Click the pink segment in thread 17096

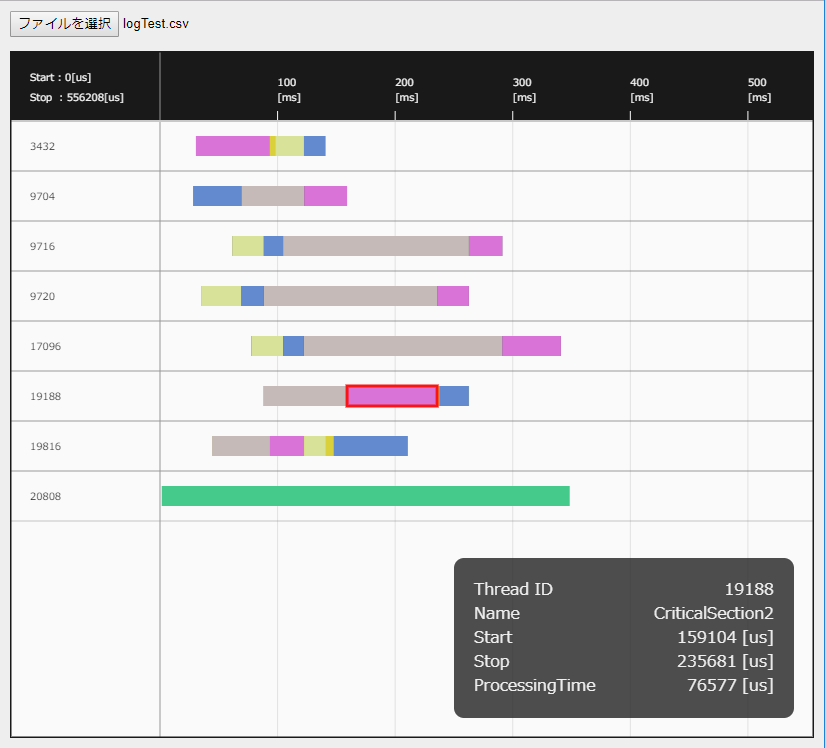(531, 346)
